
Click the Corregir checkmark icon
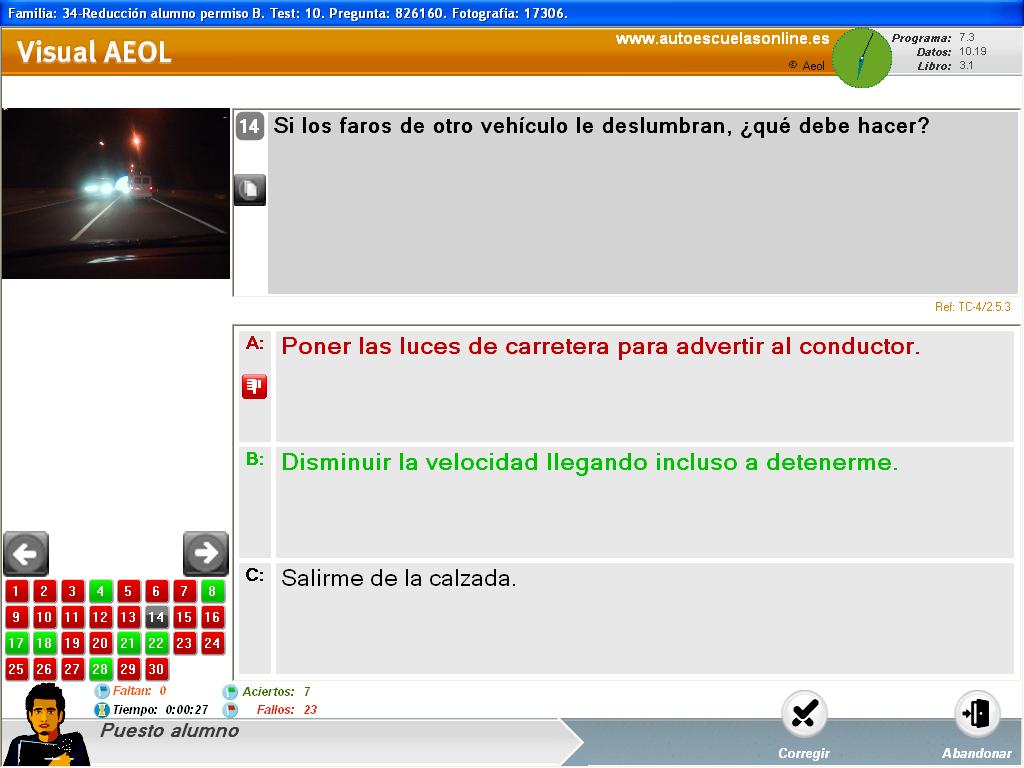(x=804, y=714)
